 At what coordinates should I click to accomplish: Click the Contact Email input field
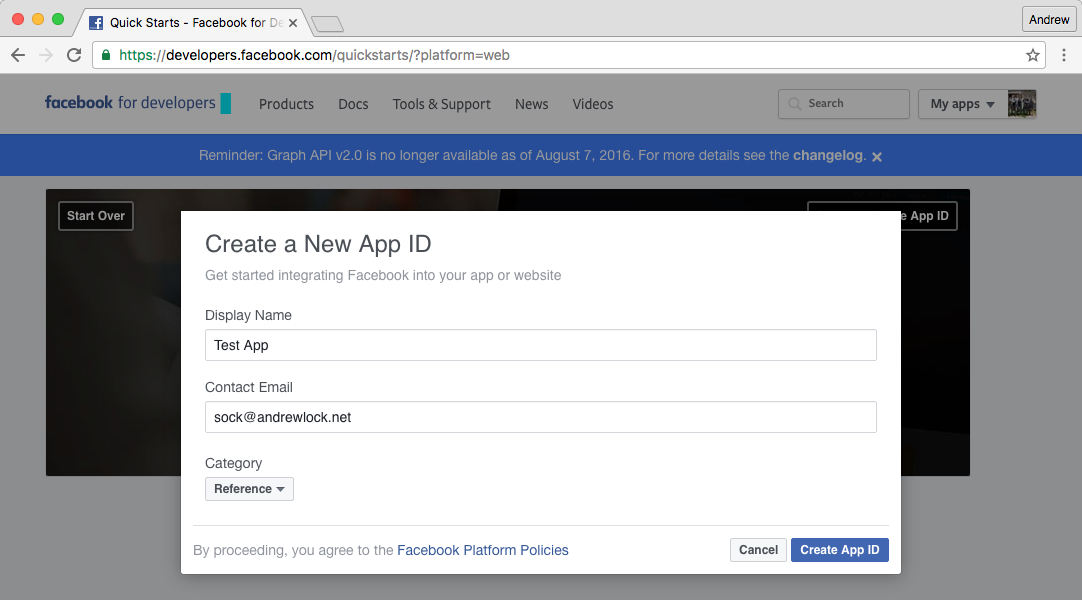(x=540, y=417)
